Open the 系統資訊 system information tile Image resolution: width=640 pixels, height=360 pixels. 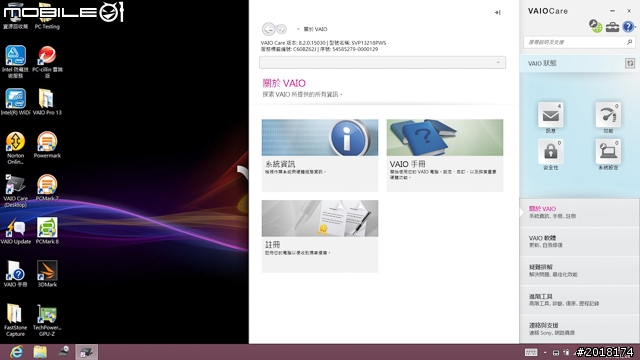(320, 156)
